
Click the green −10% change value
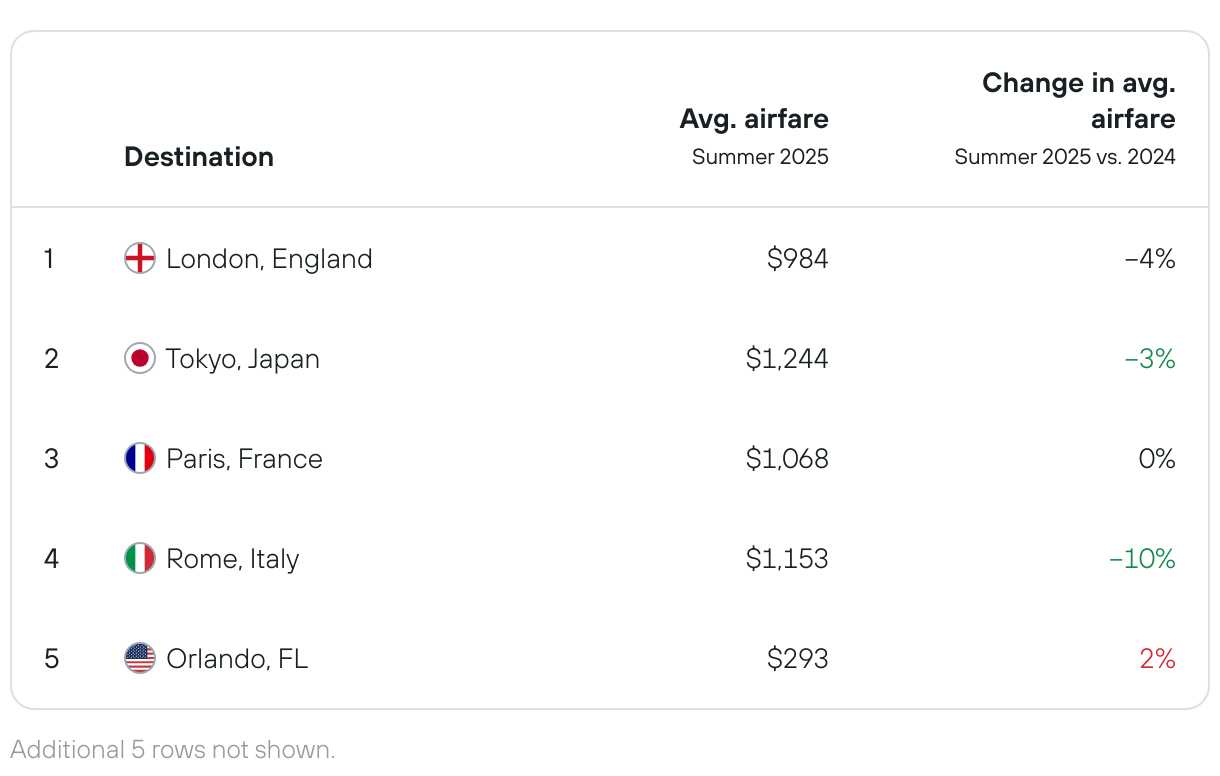point(1142,559)
